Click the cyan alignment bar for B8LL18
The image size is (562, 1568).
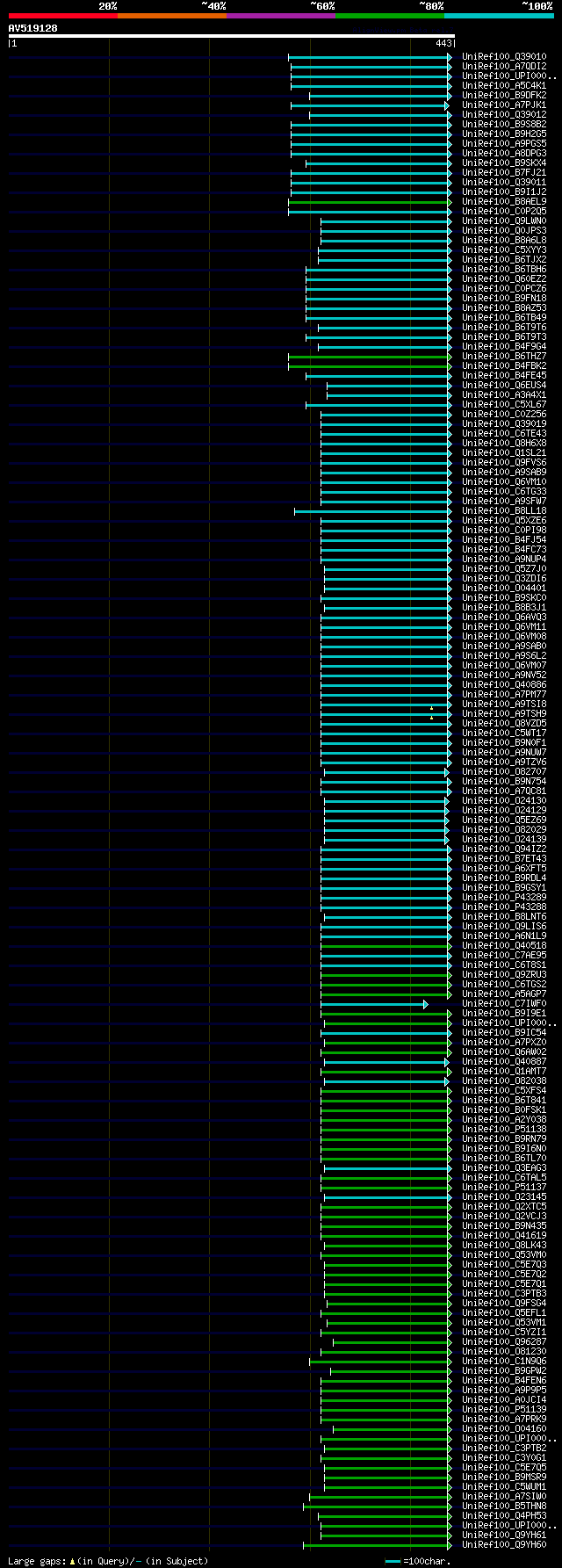373,511
